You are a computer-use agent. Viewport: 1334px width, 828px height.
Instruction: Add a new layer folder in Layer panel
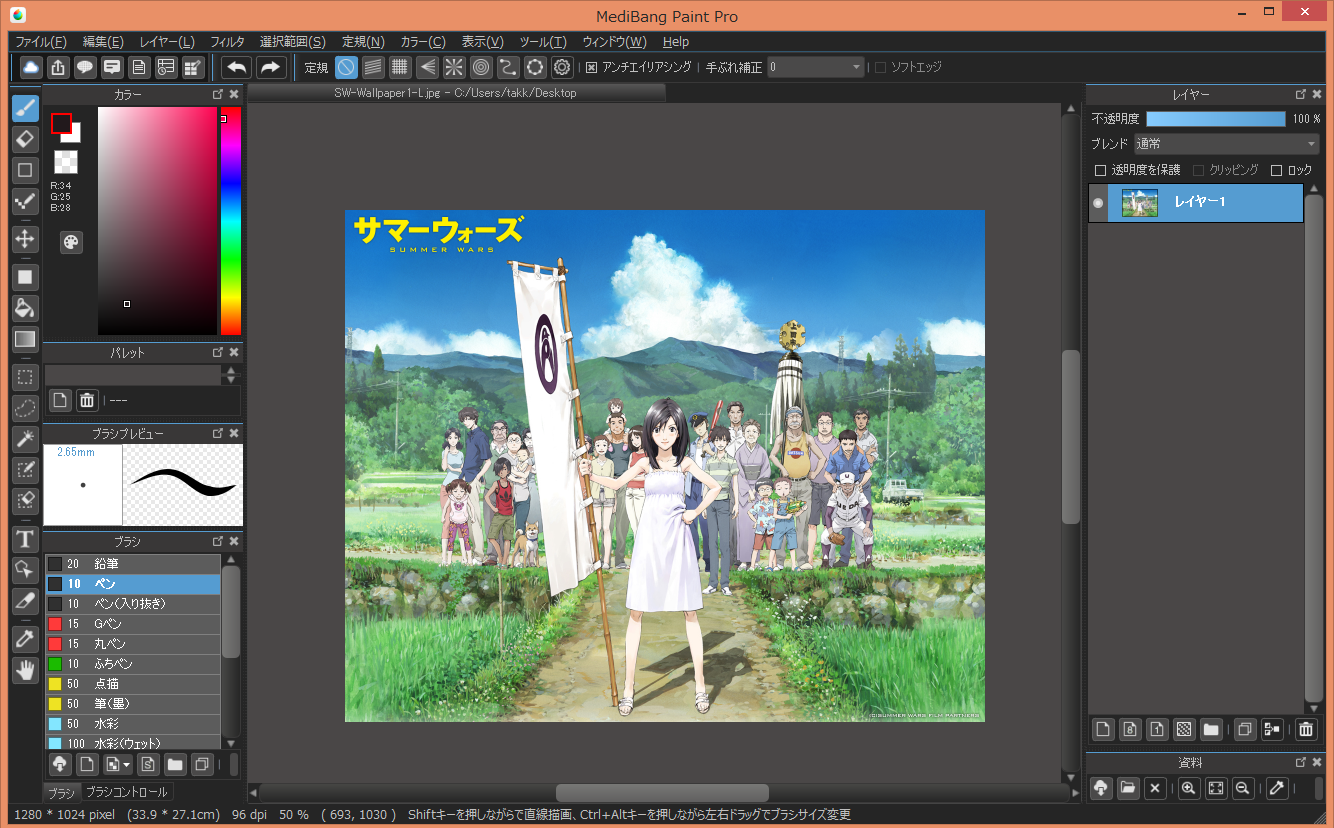tap(1211, 729)
